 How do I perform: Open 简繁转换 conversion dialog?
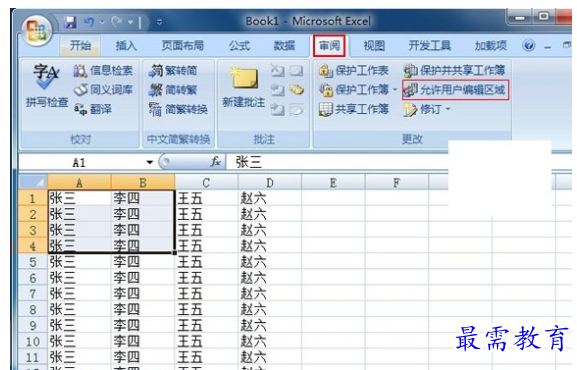pyautogui.click(x=178, y=109)
